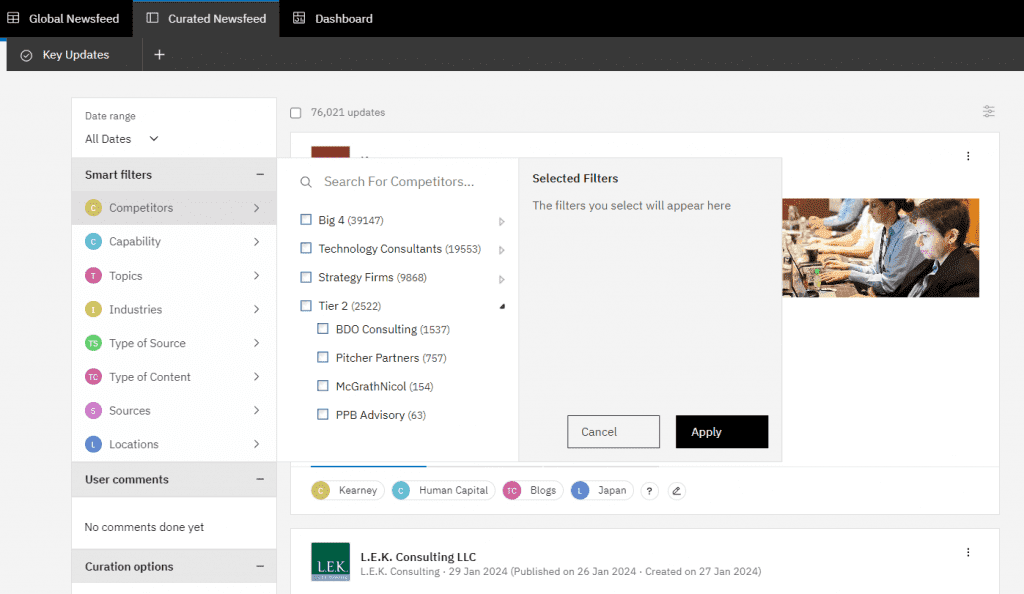Open the L.E.K. Consulting article options menu
The width and height of the screenshot is (1024, 594).
coord(967,551)
